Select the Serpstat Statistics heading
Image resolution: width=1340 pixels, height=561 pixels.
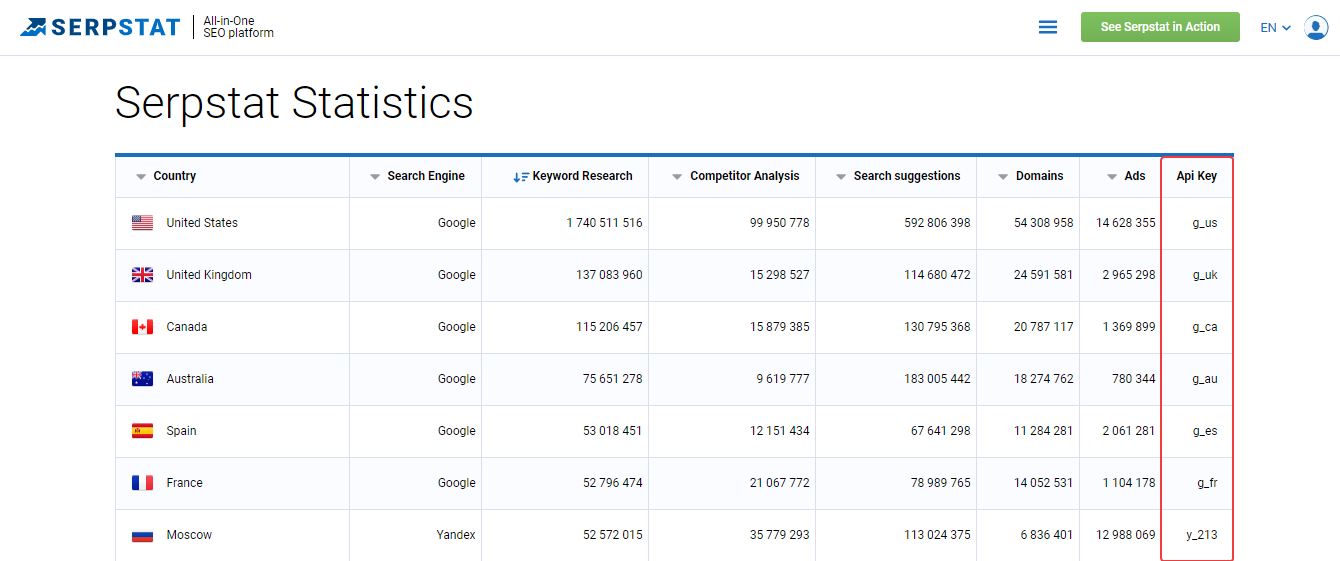294,103
